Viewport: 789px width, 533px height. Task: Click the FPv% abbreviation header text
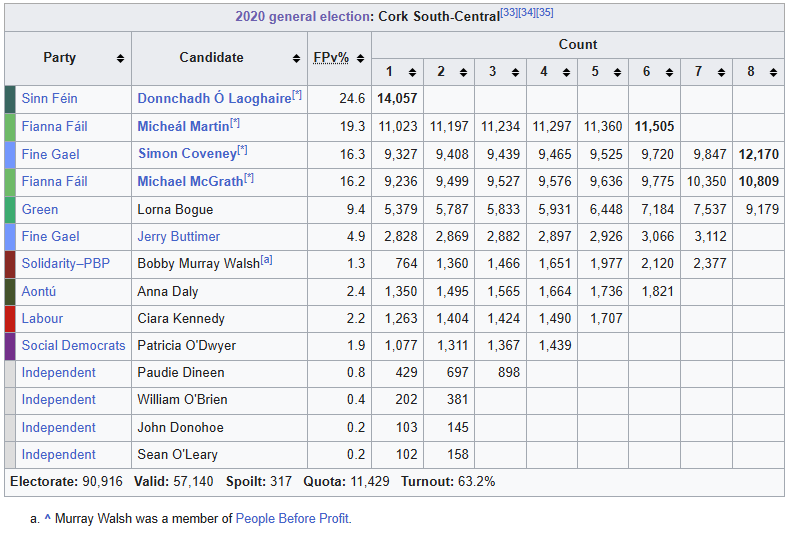[331, 58]
